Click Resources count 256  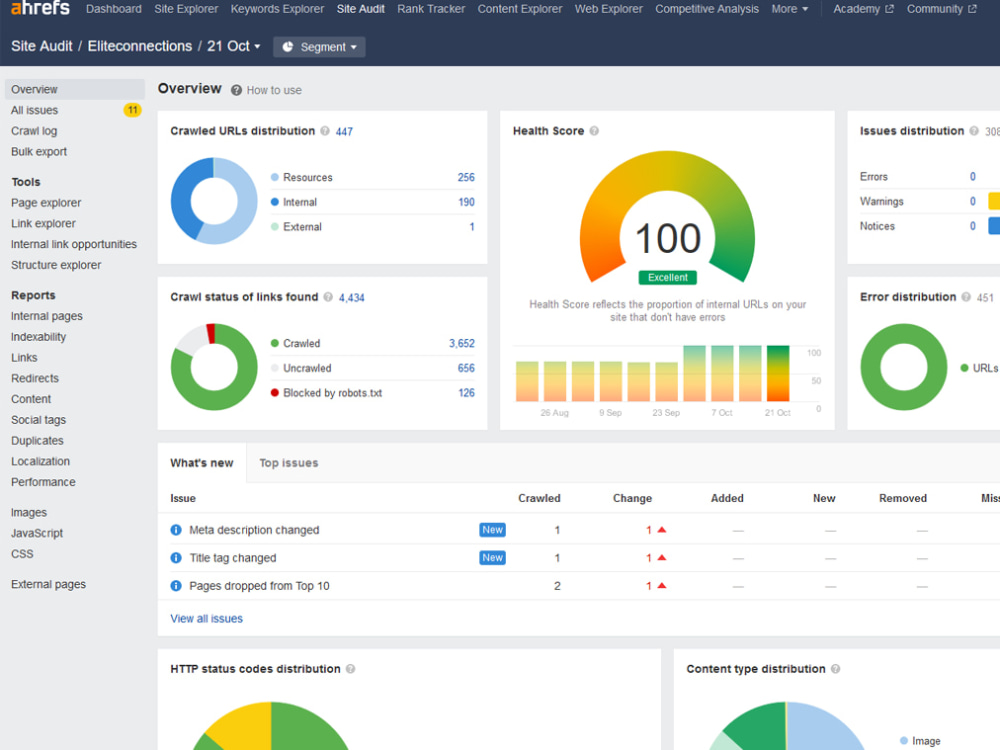[x=466, y=177]
